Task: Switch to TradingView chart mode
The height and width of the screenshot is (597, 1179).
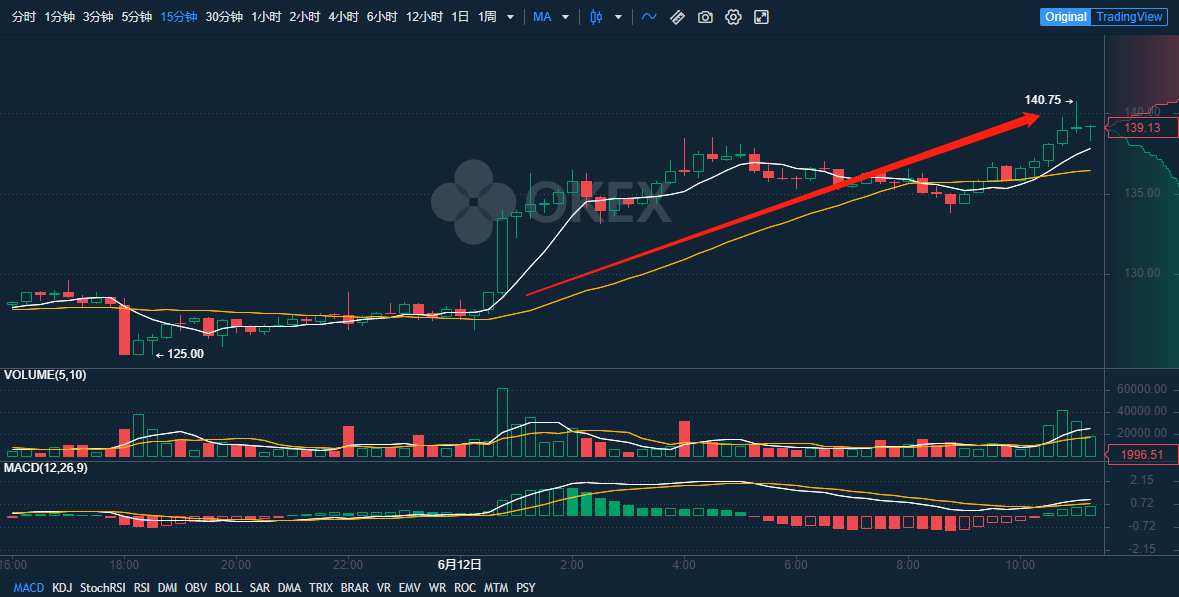Action: tap(1129, 17)
